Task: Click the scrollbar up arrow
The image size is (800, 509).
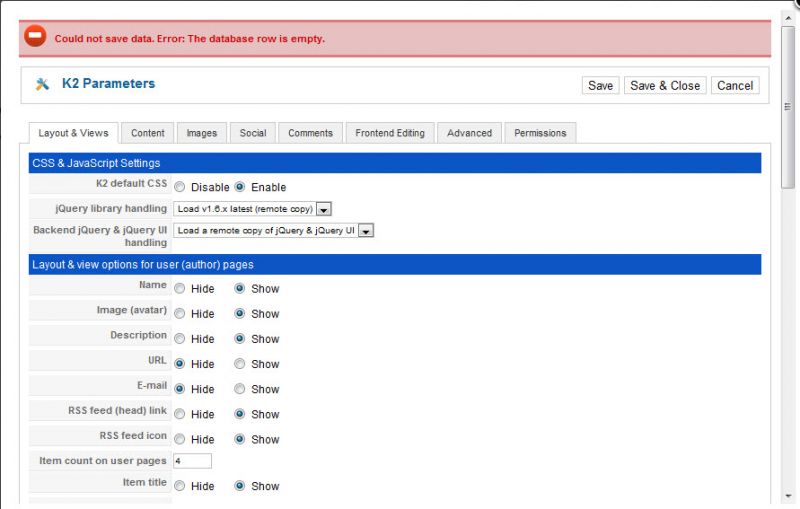Action: click(788, 17)
